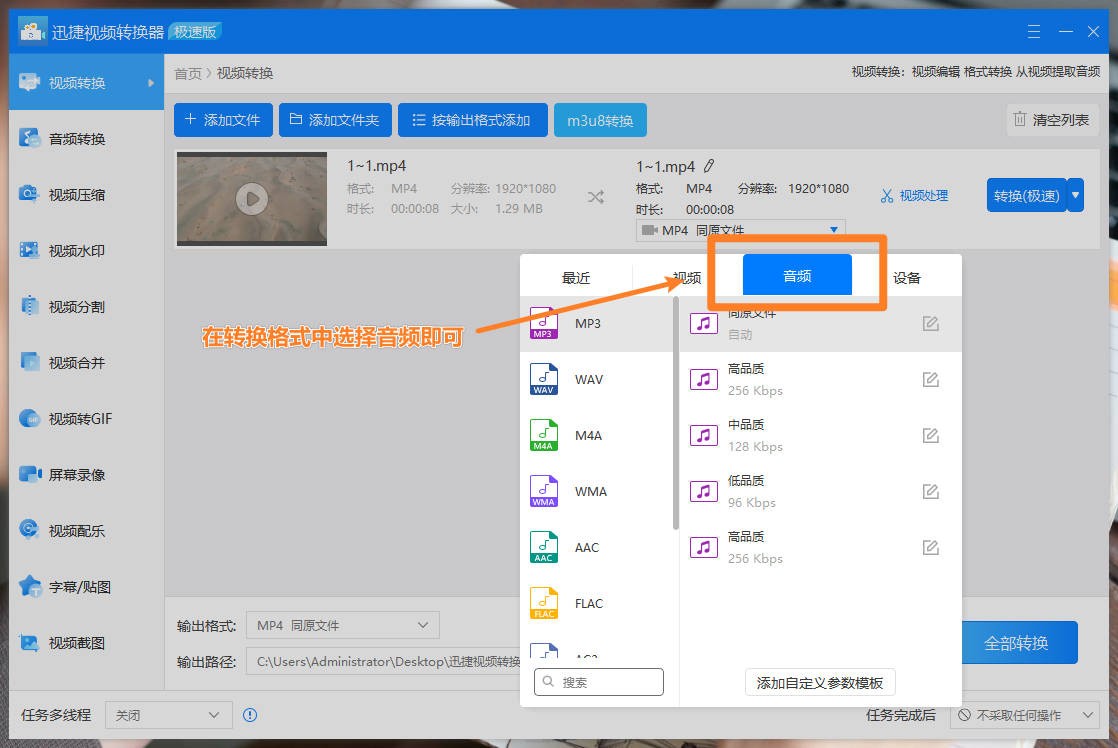Select the 最近 tab in the format panel
The height and width of the screenshot is (748, 1118).
576,278
